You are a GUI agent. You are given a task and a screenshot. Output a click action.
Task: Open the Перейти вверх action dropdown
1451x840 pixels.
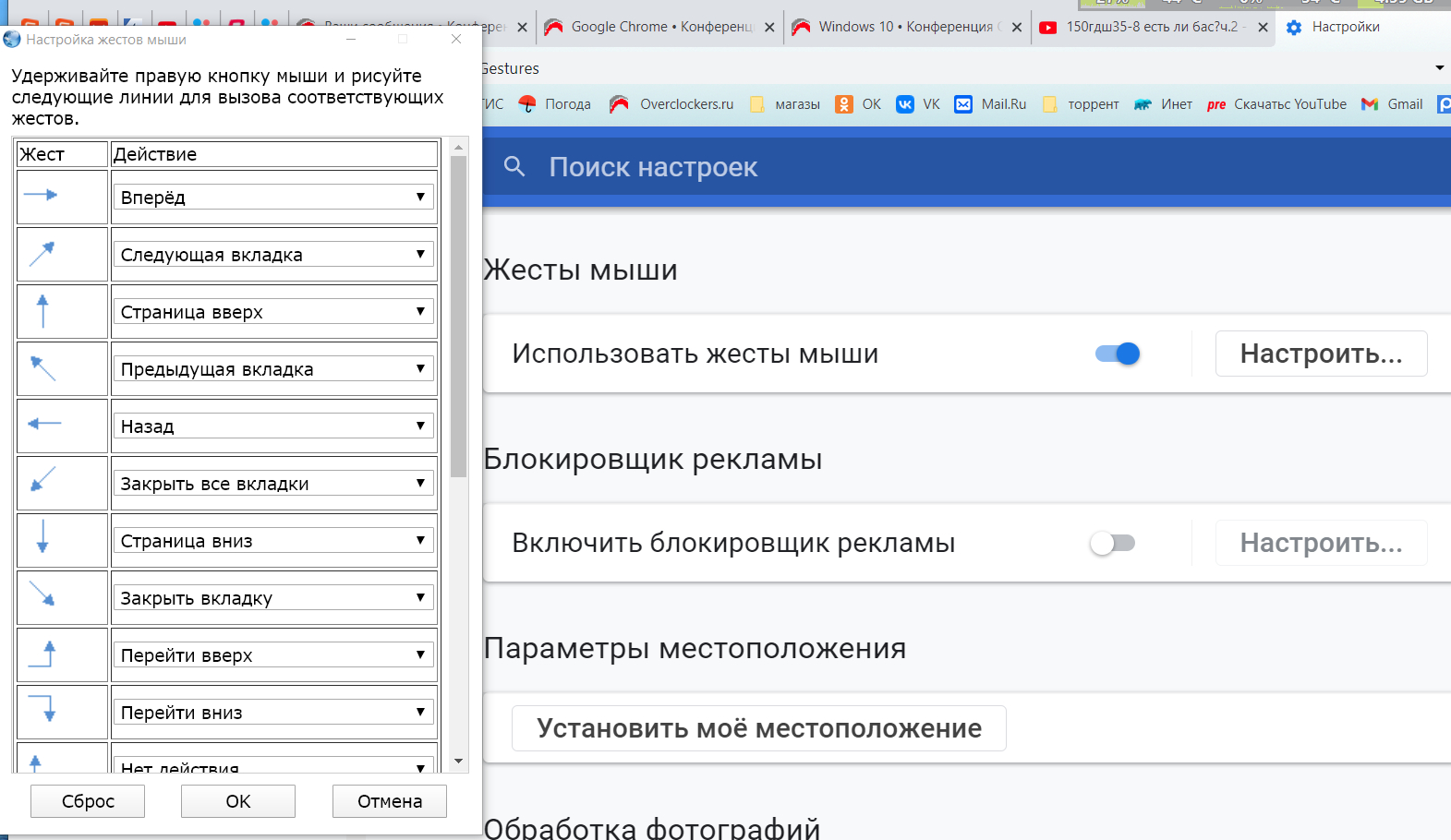point(273,654)
